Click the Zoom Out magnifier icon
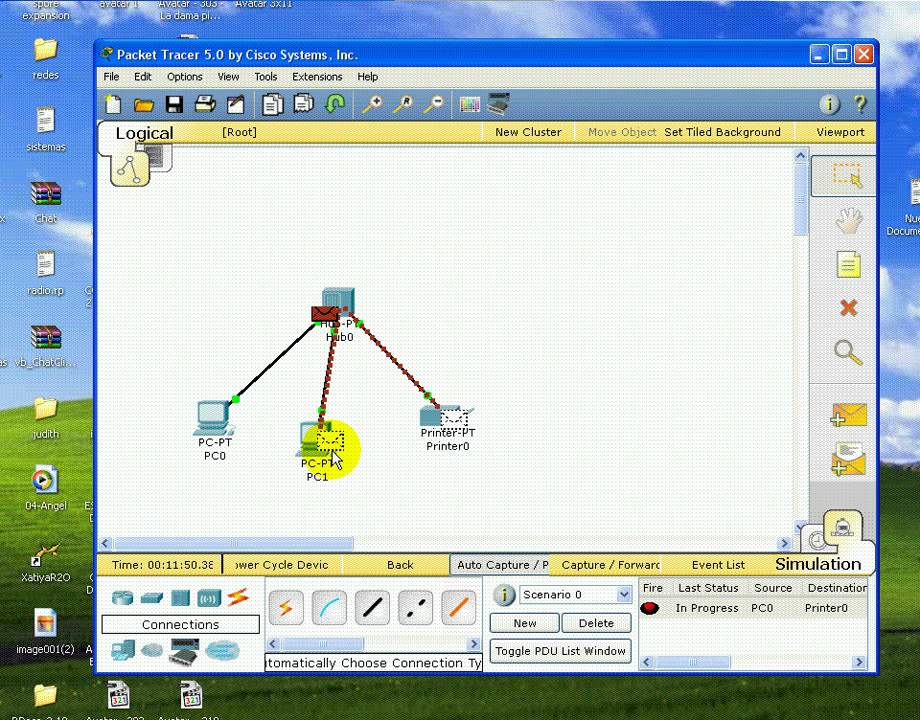Screen dimensions: 920x720 tap(434, 104)
